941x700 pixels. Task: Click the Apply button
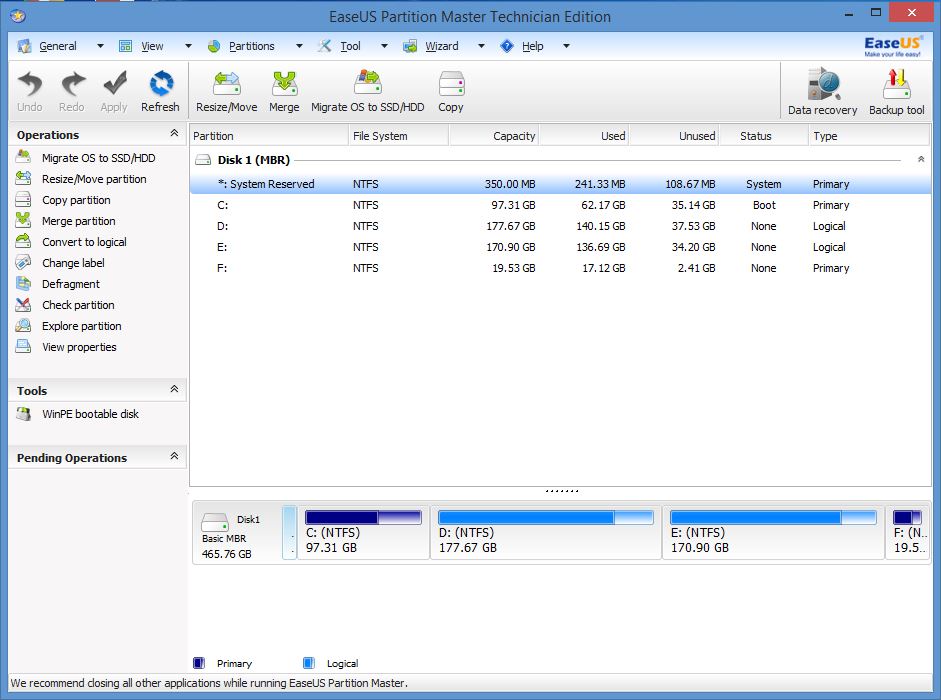click(113, 90)
